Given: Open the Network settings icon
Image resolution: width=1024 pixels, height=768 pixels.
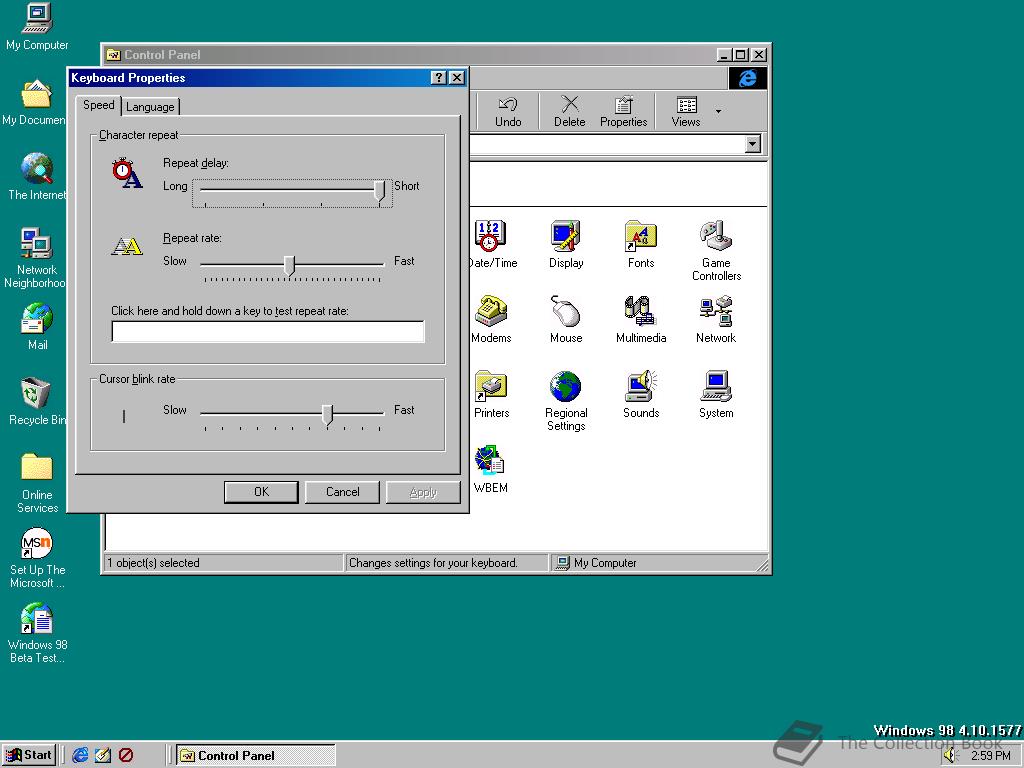Looking at the screenshot, I should pos(716,312).
